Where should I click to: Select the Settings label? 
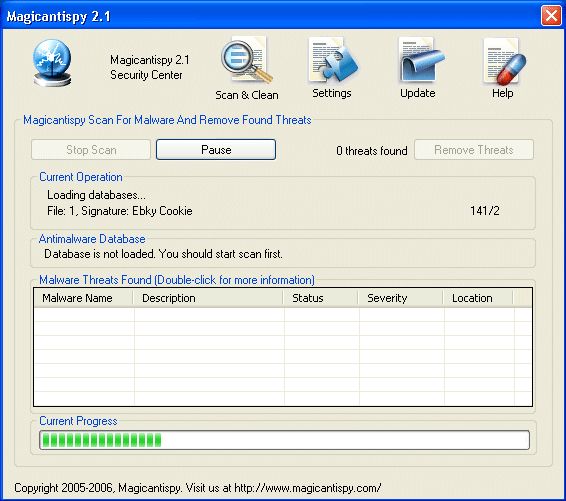point(332,93)
